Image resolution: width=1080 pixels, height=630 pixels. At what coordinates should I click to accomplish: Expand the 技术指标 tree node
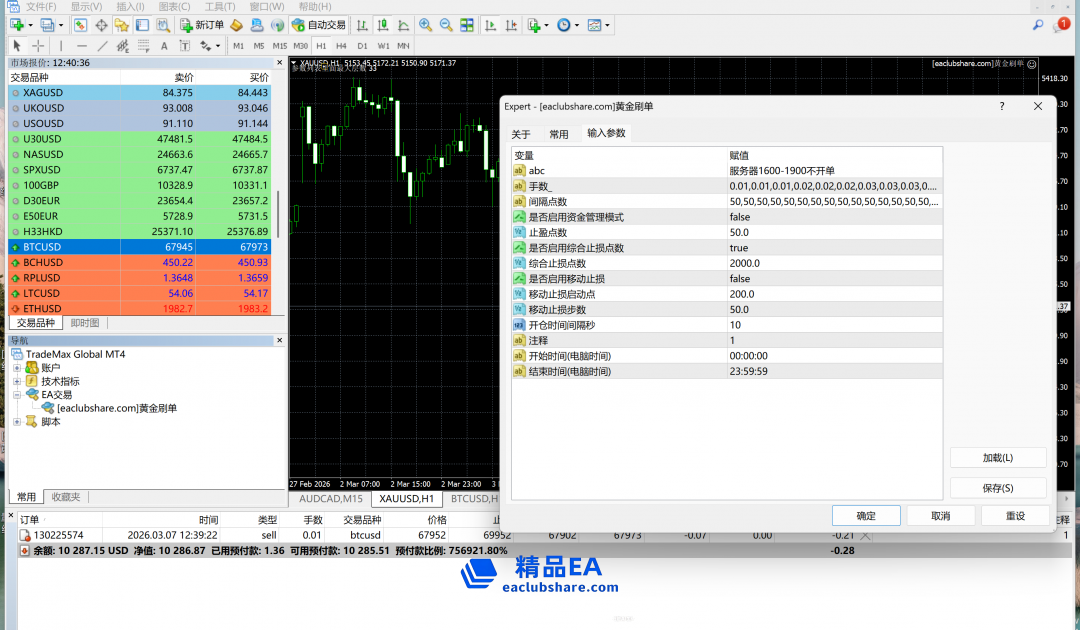[x=17, y=381]
